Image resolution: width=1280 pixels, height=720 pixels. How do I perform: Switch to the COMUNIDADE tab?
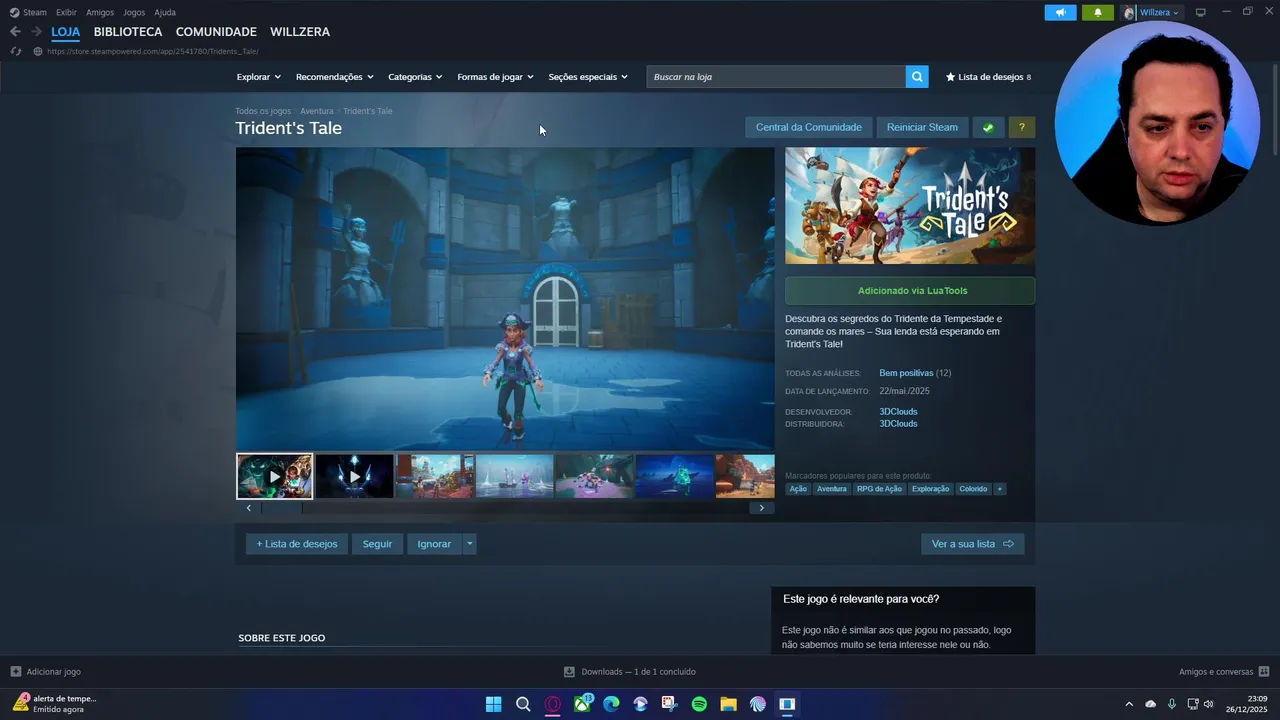pos(216,32)
